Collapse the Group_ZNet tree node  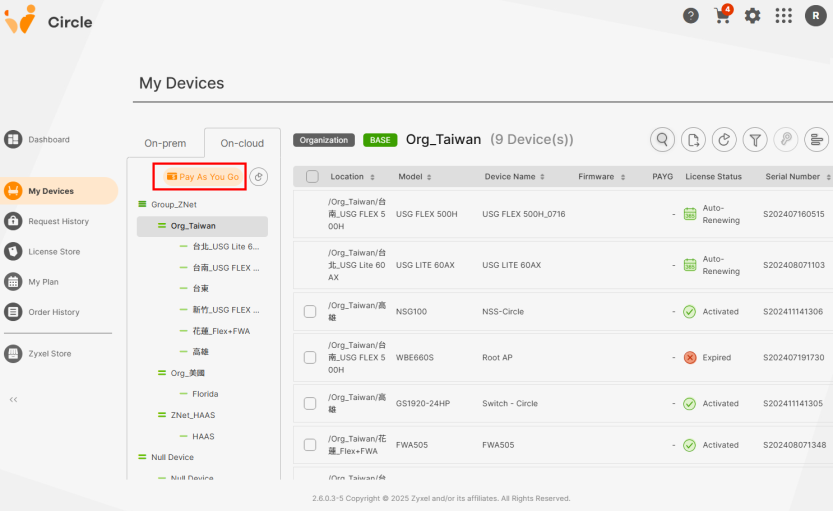(142, 205)
